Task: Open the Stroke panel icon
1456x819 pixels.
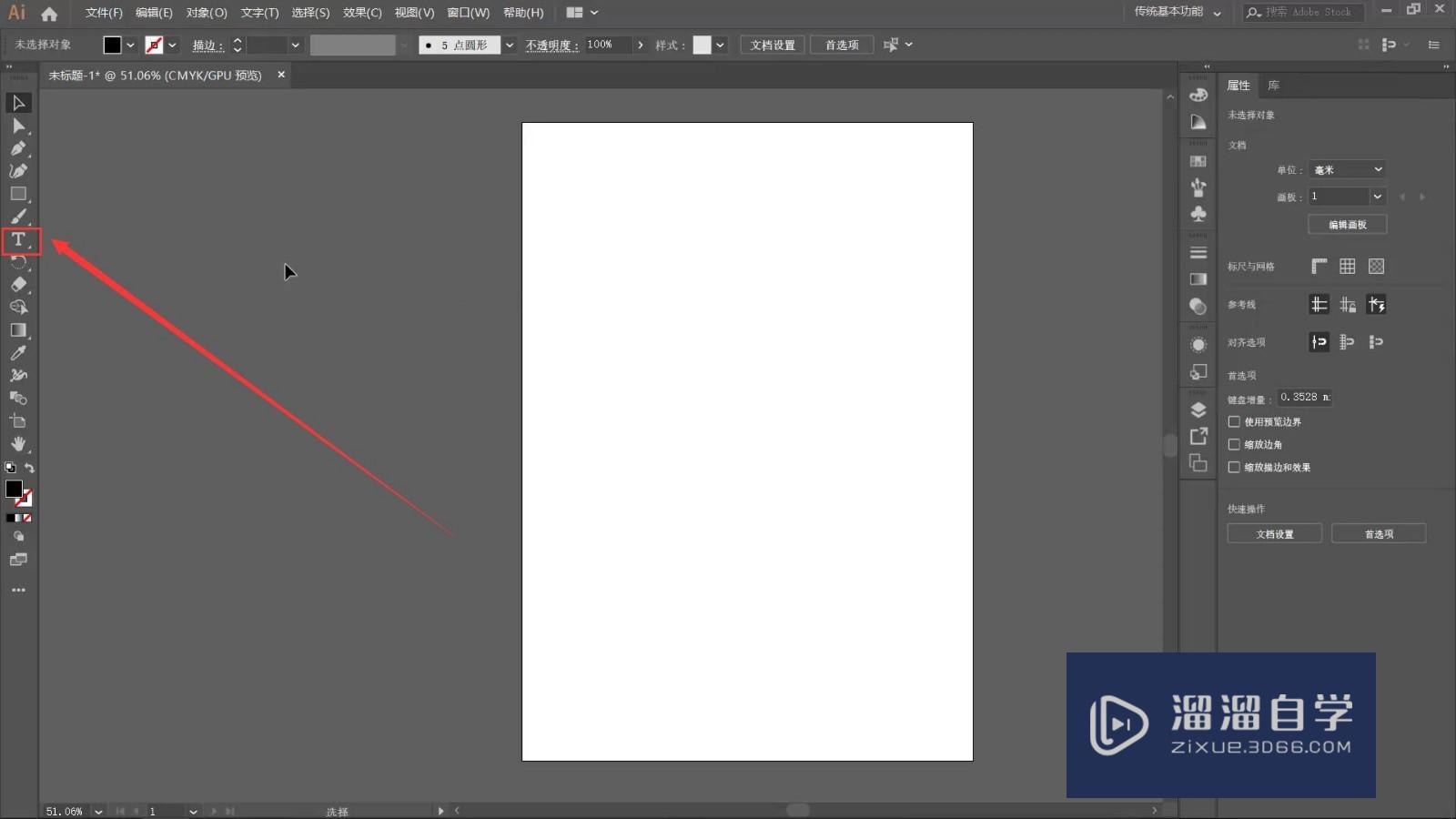Action: click(1198, 253)
